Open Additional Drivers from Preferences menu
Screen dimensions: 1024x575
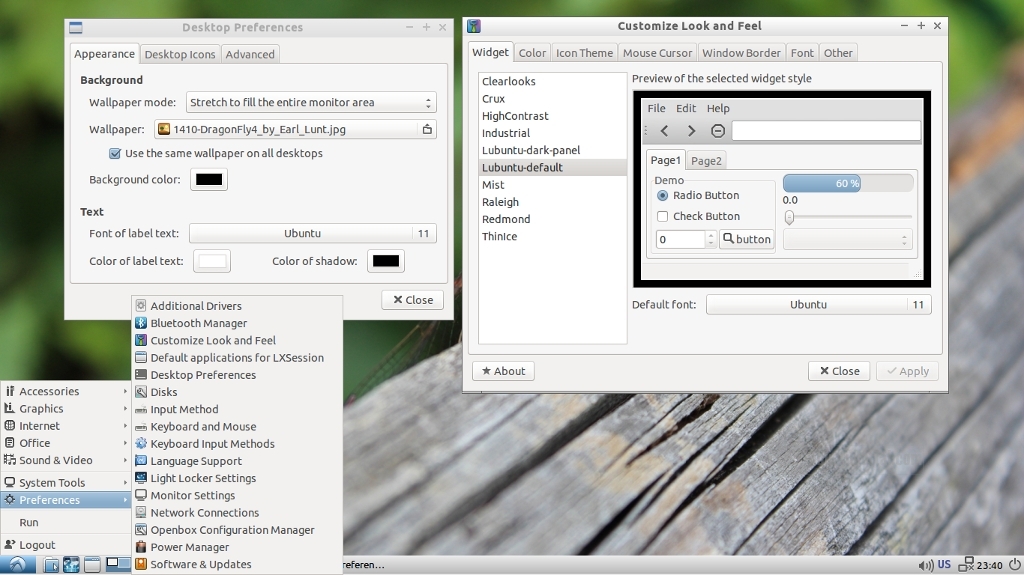pos(237,306)
